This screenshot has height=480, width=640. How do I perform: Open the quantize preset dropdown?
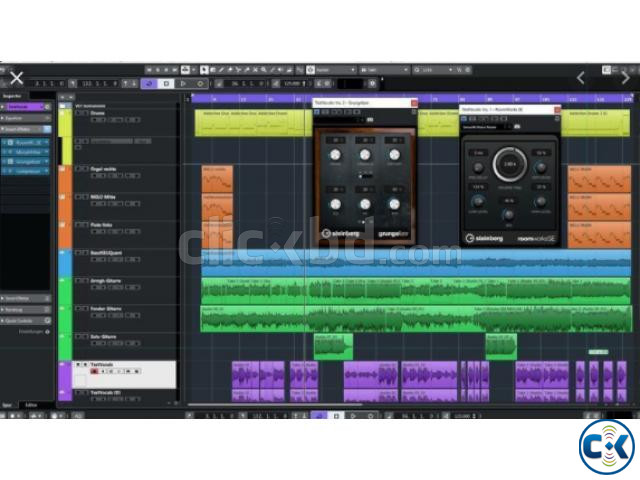(x=433, y=70)
